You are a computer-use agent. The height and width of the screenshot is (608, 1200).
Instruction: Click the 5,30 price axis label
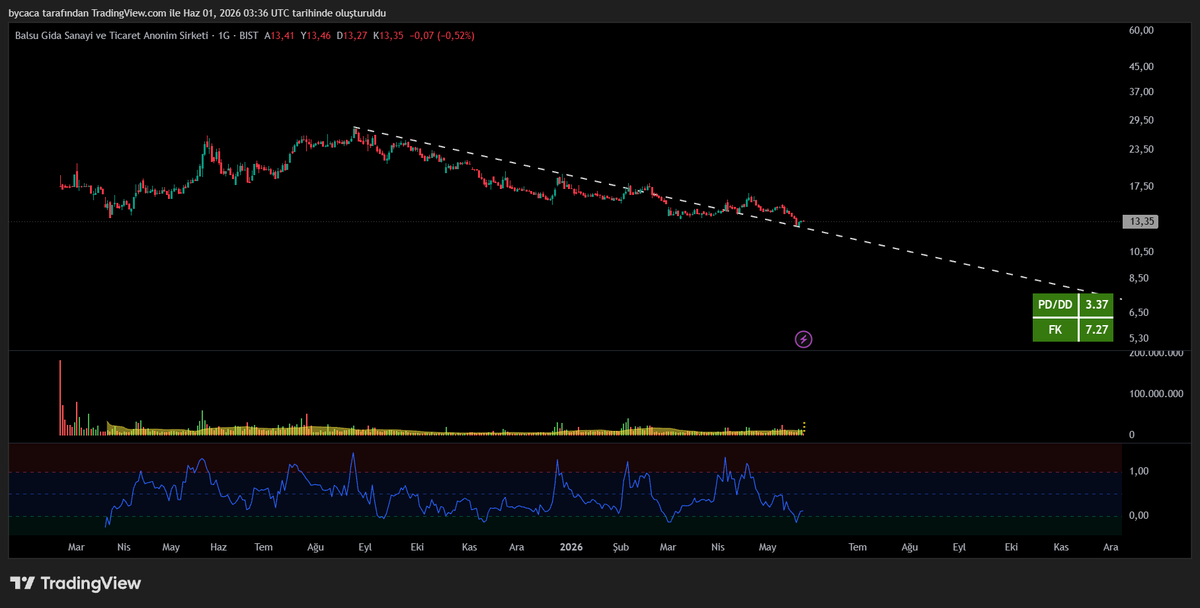(x=1141, y=337)
